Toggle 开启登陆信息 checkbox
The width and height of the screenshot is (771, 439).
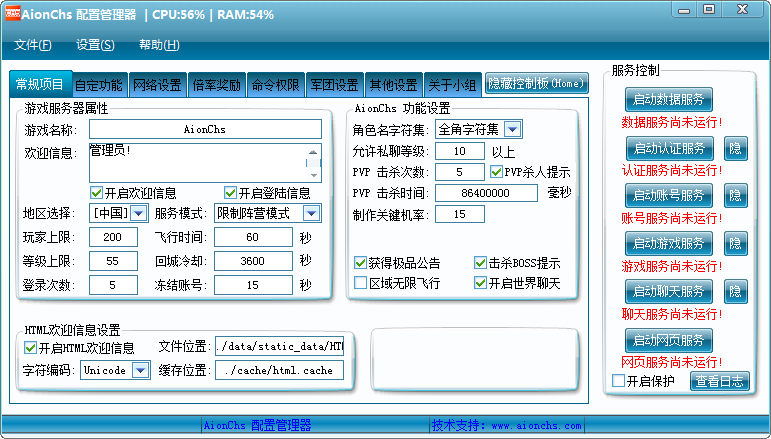point(230,193)
